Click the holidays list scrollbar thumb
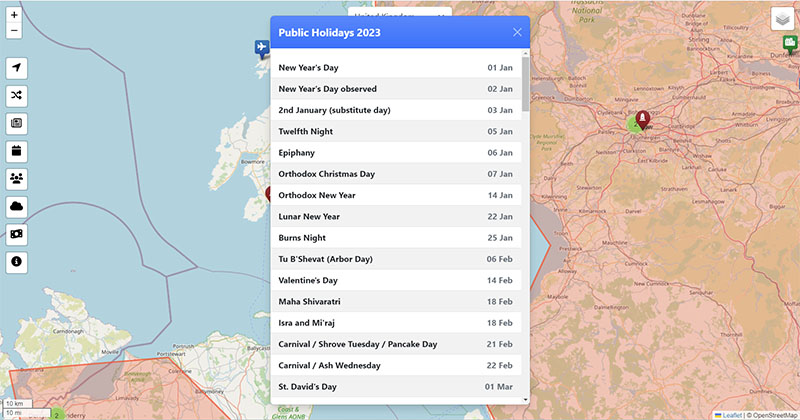Viewport: 800px width, 420px height. coord(525,84)
